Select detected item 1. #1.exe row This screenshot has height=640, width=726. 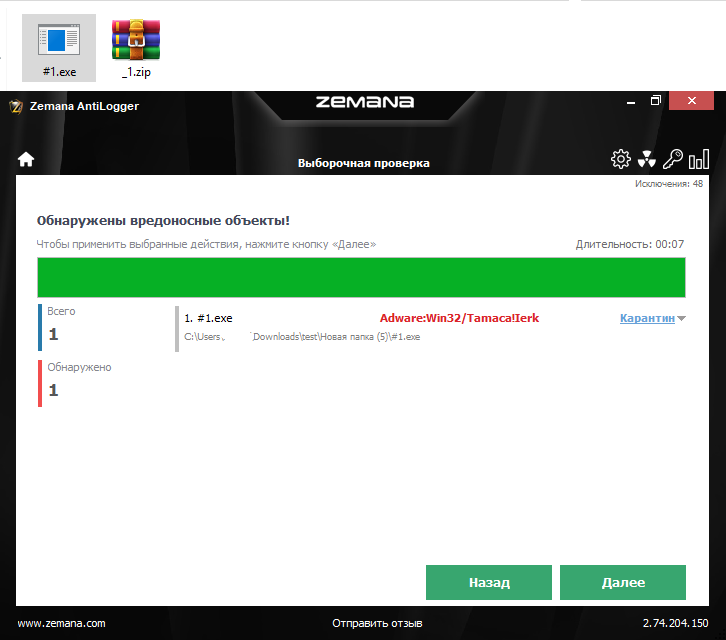tap(430, 327)
